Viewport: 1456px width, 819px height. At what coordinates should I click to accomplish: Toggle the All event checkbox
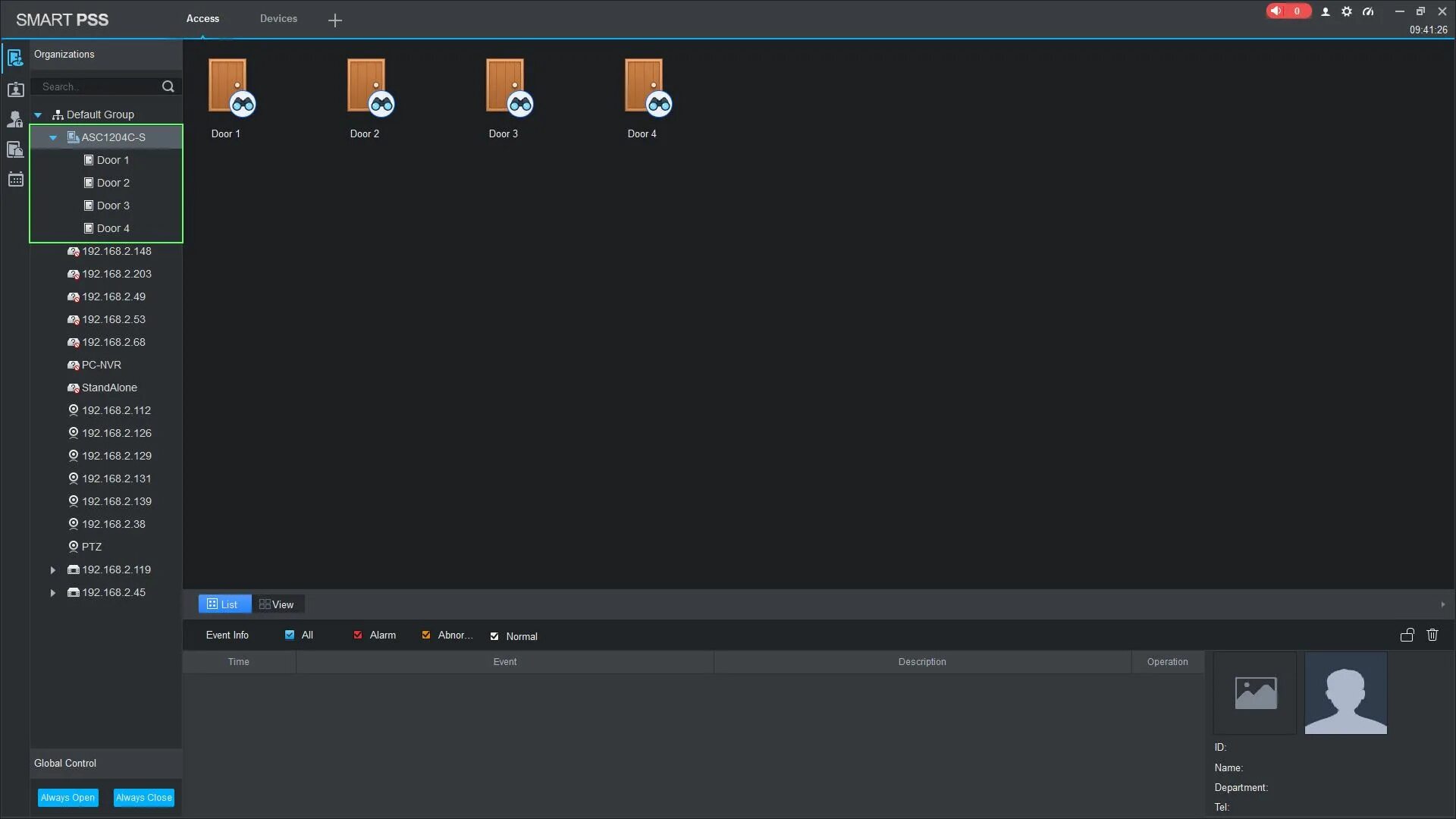point(290,635)
